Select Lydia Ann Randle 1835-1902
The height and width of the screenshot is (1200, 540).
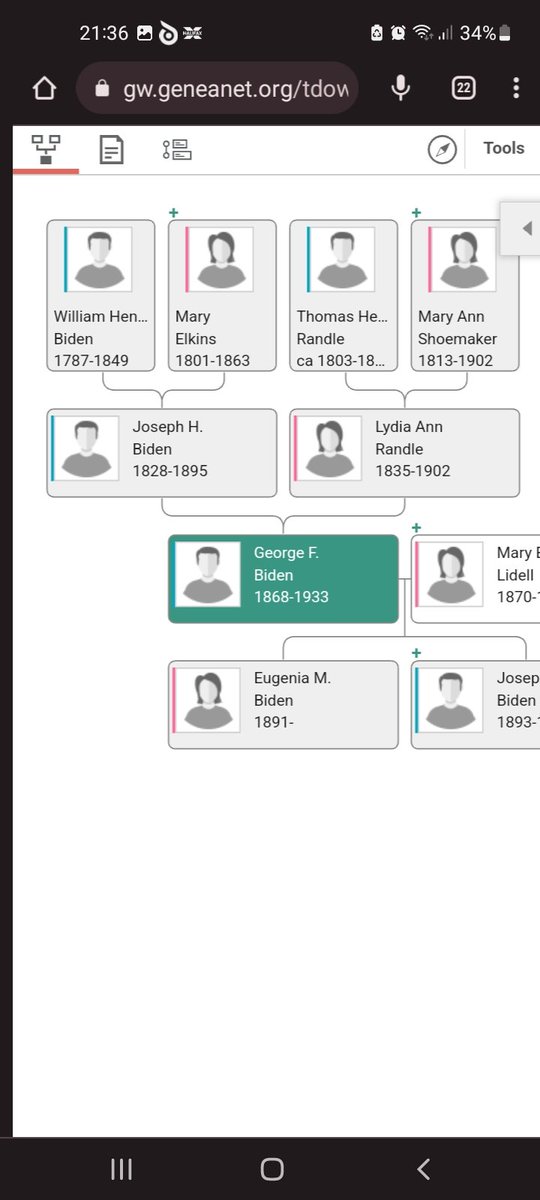coord(405,453)
